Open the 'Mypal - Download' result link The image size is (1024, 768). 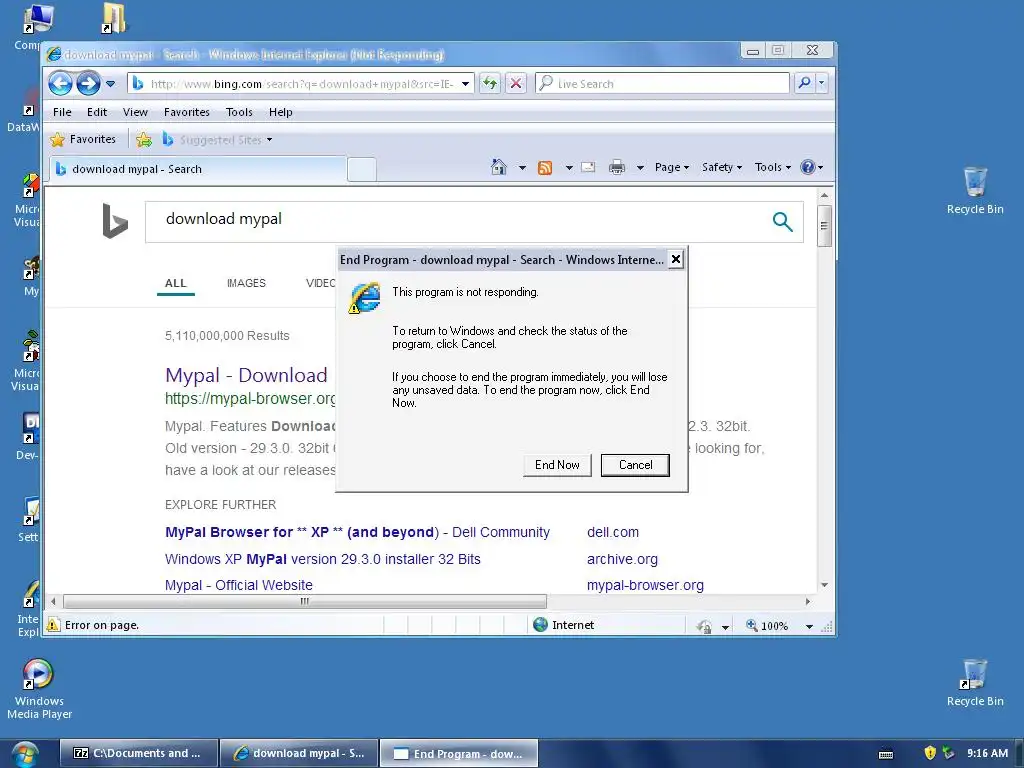coord(246,375)
